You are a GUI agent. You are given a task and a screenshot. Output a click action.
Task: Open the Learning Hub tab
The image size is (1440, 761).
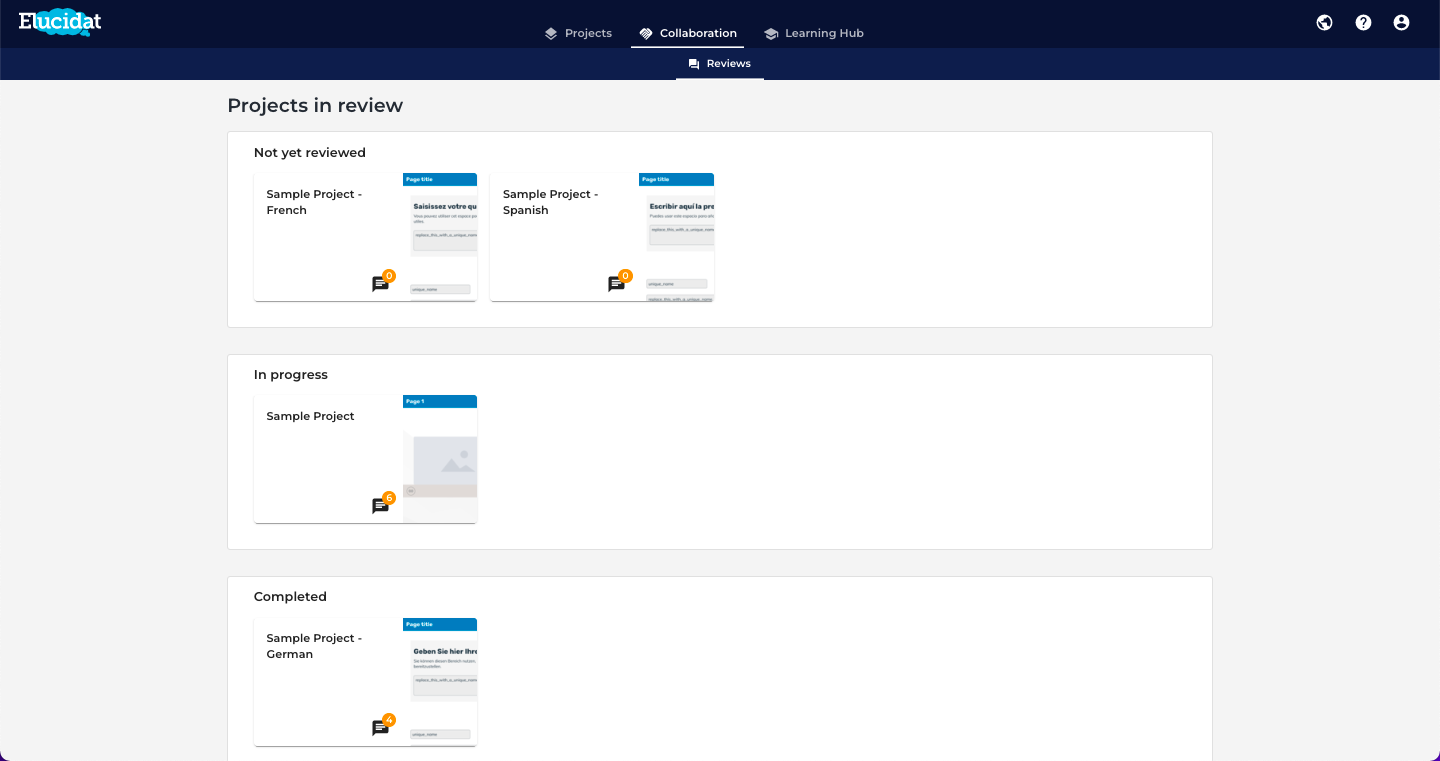814,33
